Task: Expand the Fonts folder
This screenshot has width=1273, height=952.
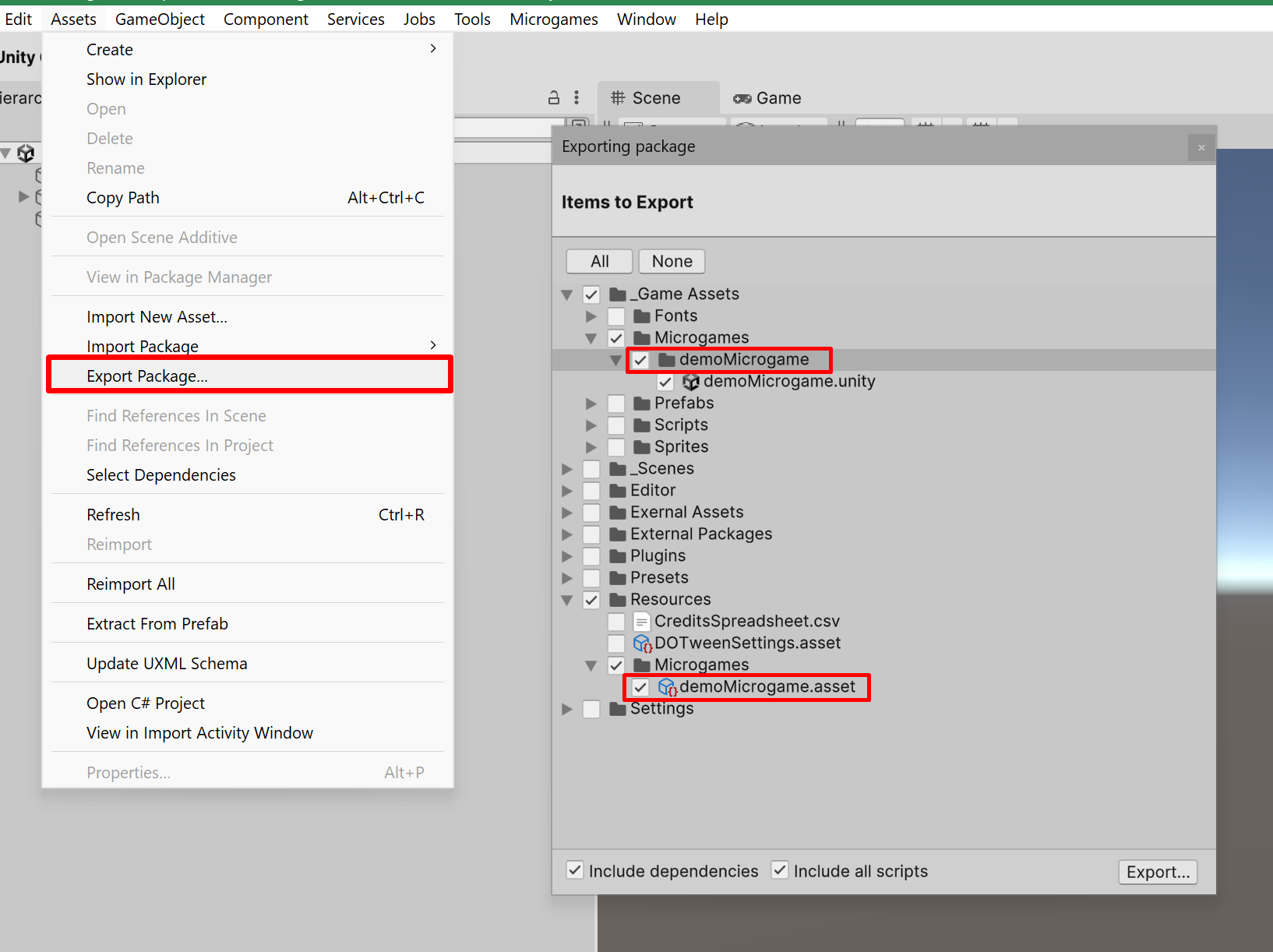Action: tap(591, 316)
